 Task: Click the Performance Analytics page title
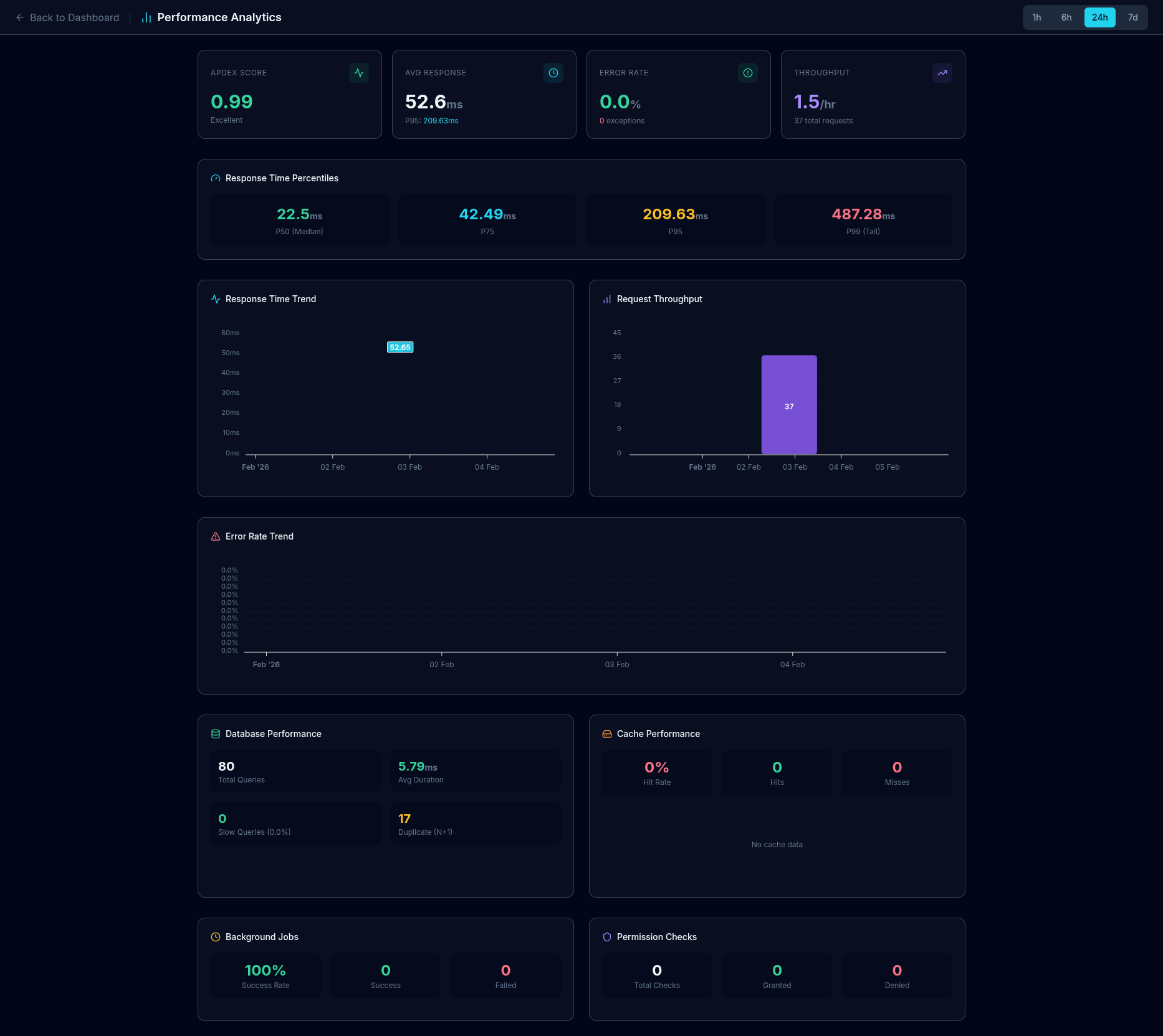point(219,17)
